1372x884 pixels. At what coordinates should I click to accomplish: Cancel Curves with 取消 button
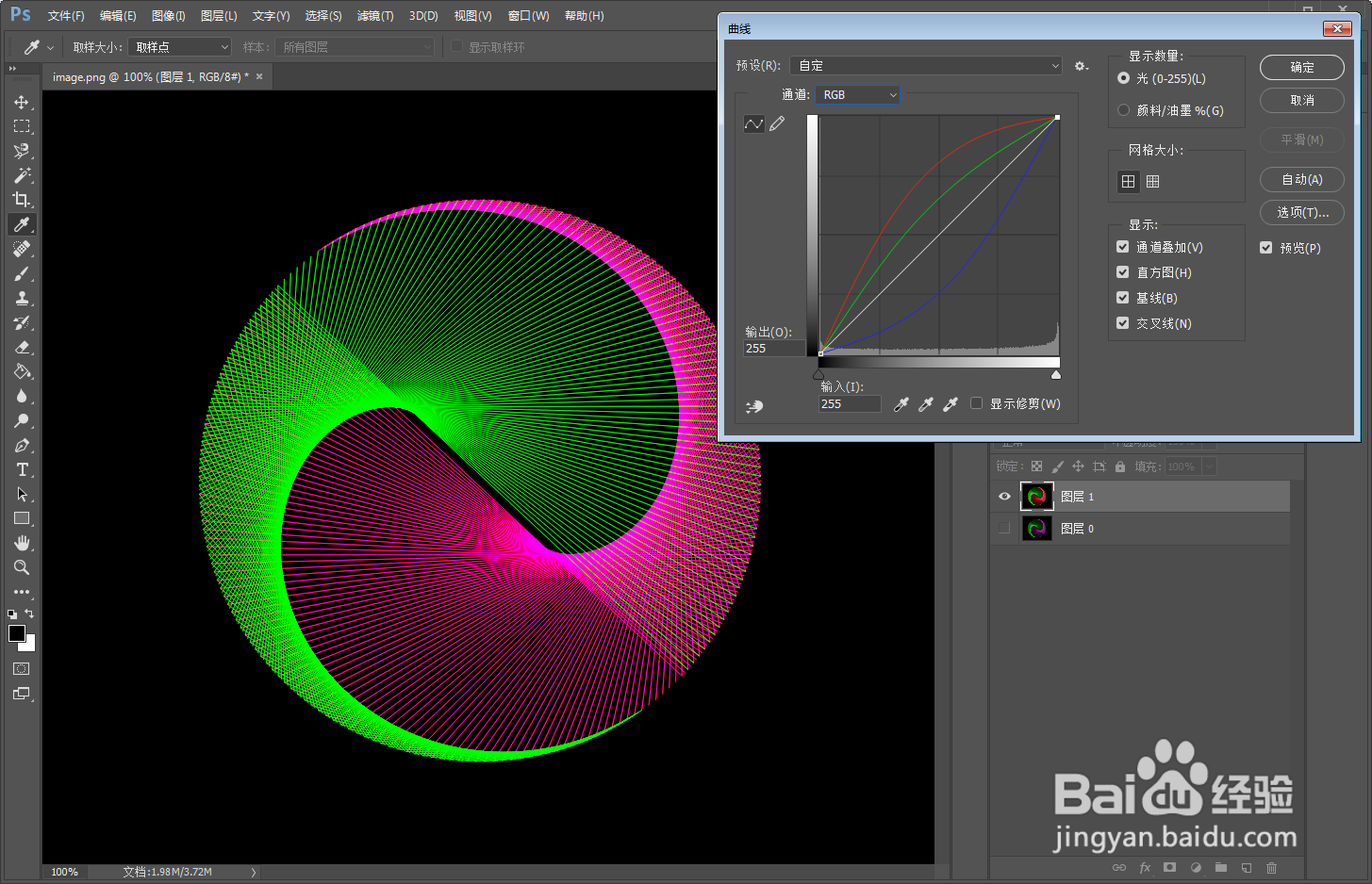[1302, 101]
